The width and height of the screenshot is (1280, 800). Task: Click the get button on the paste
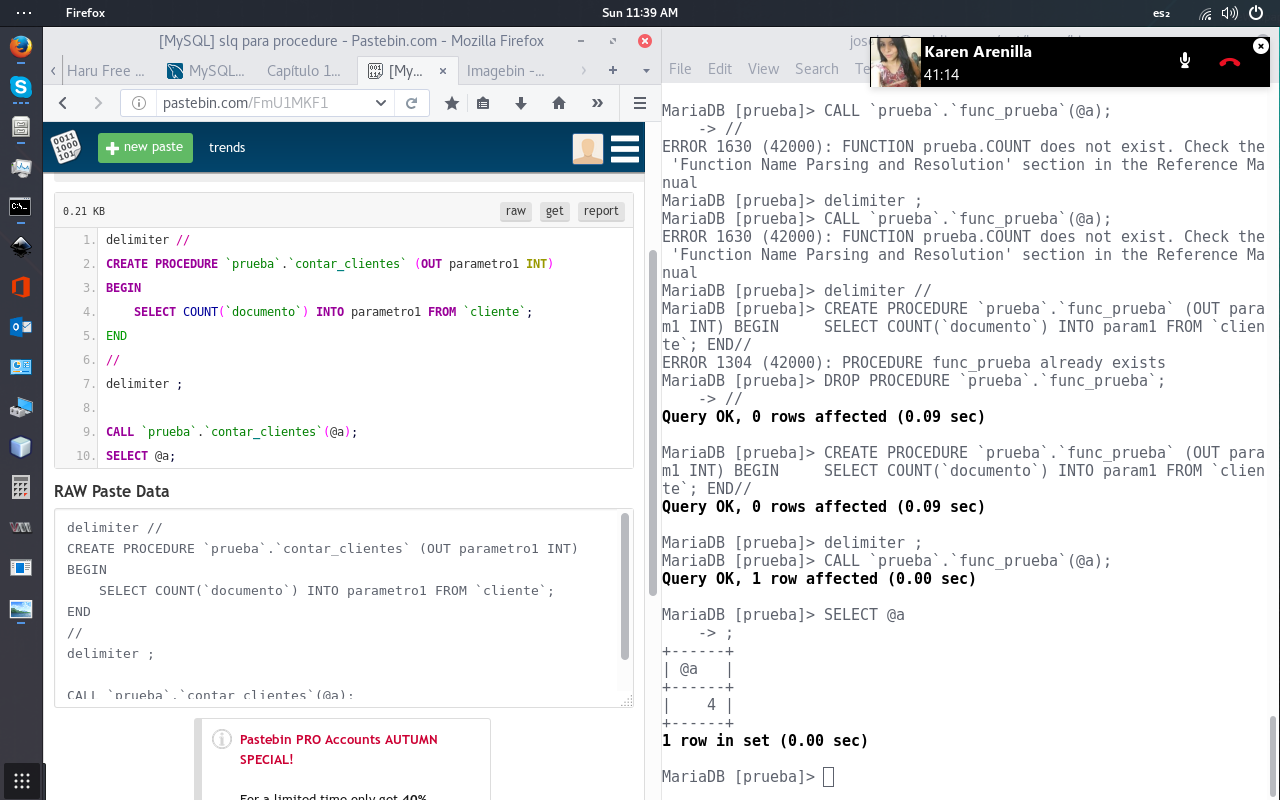555,211
